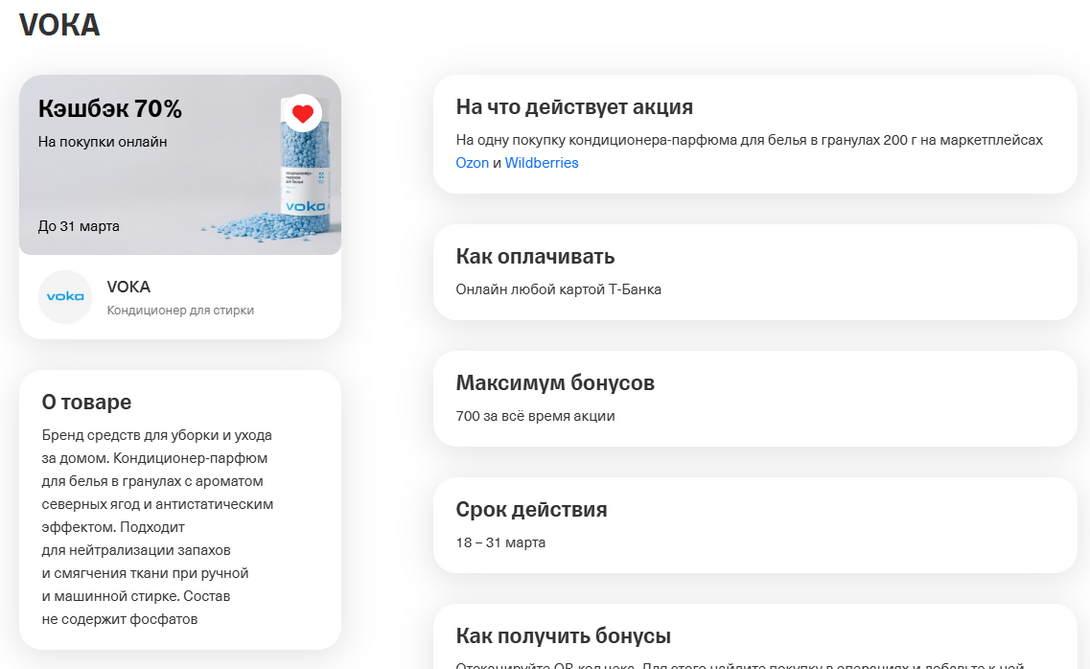Click the 'На покупки онлайн' subtitle text
The width and height of the screenshot is (1090, 669).
(102, 142)
